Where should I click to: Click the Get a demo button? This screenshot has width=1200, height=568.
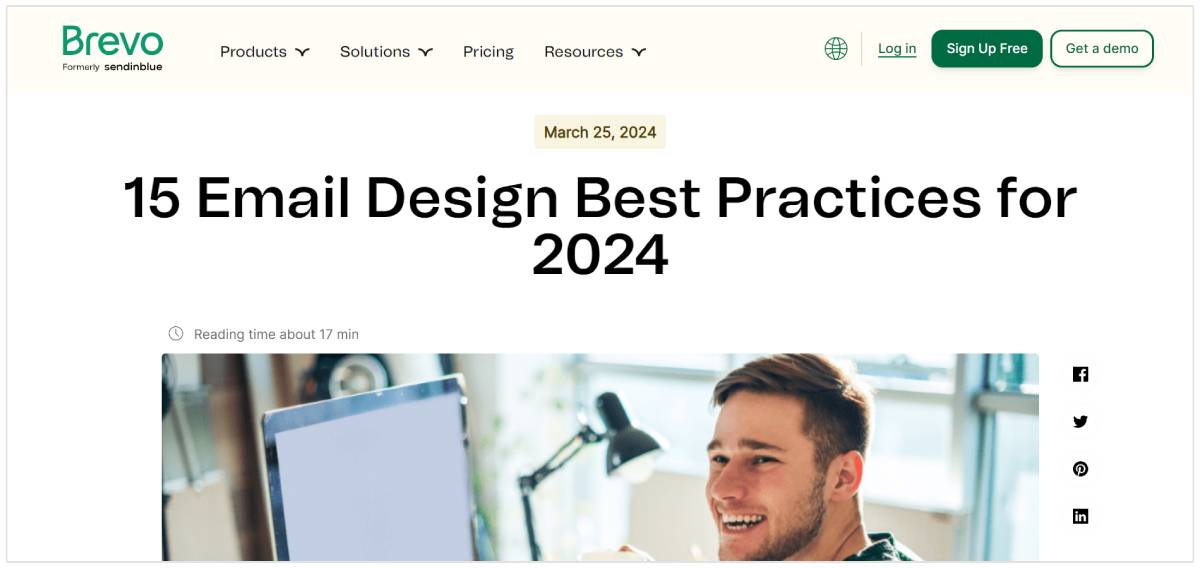click(1101, 49)
